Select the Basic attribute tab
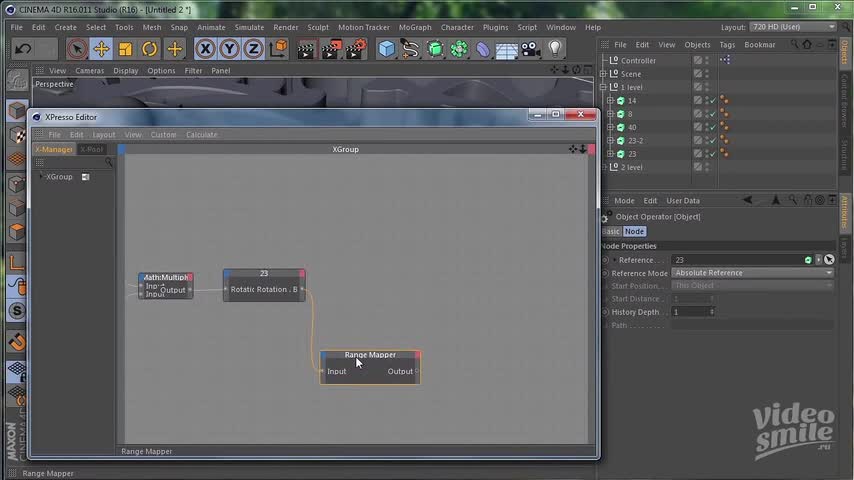854x480 pixels. point(611,232)
